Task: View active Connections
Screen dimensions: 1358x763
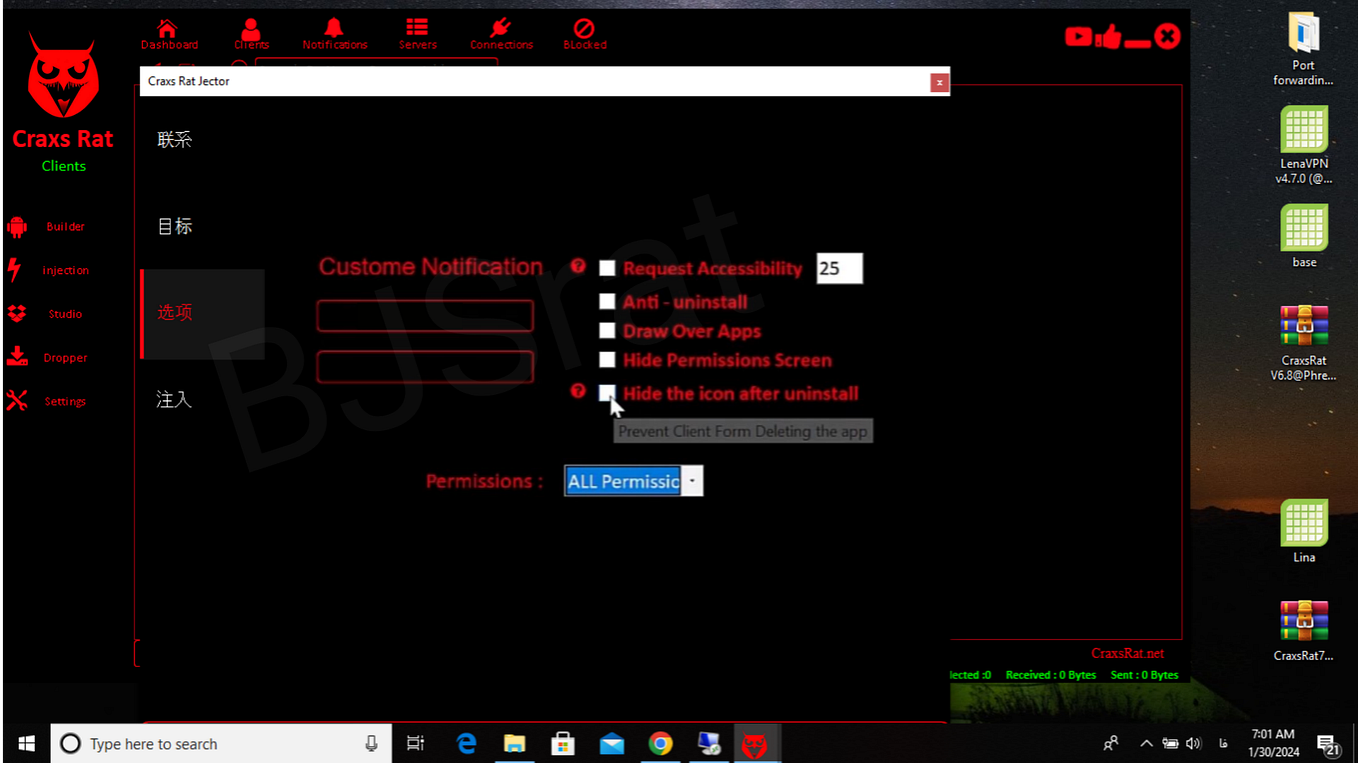Action: 501,32
